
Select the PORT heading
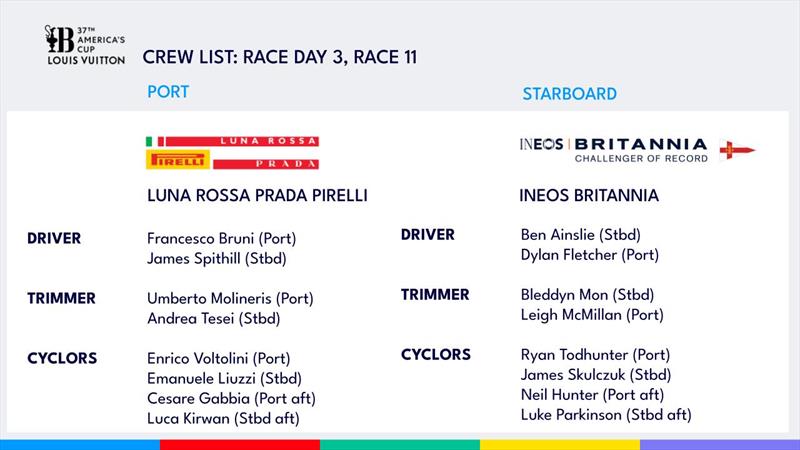pos(168,92)
